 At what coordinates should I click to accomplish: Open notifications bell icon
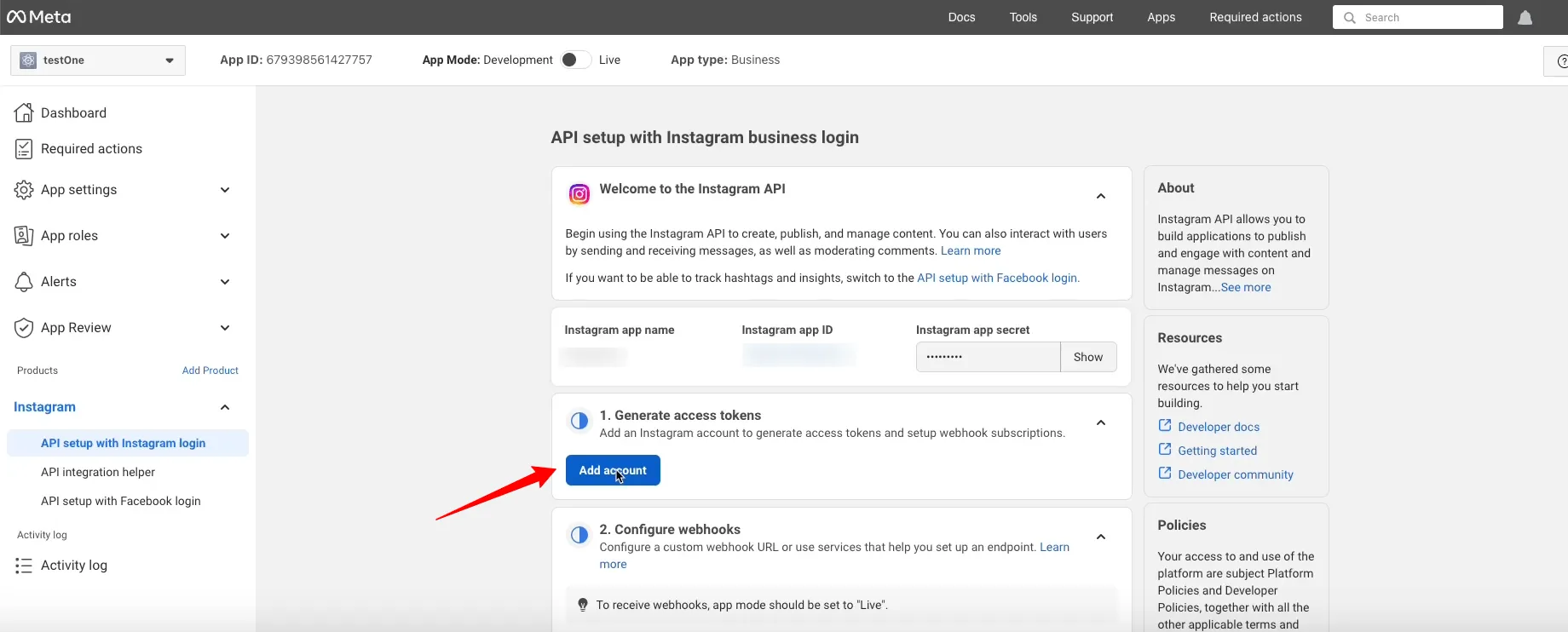click(x=1525, y=18)
